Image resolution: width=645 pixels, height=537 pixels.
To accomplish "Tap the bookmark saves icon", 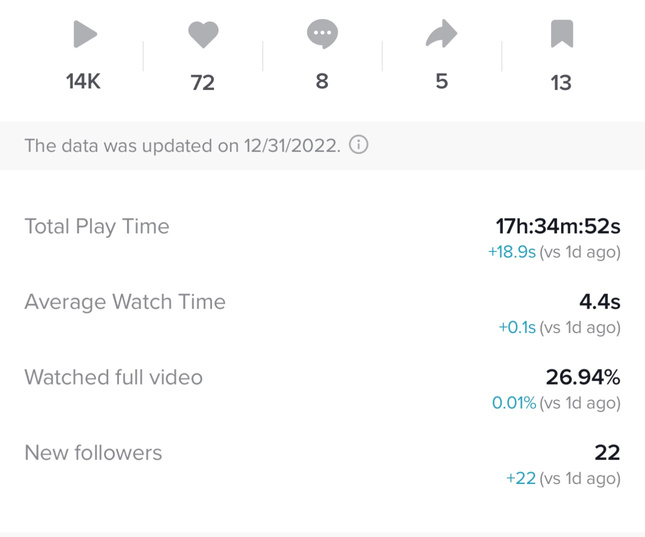I will tap(561, 36).
